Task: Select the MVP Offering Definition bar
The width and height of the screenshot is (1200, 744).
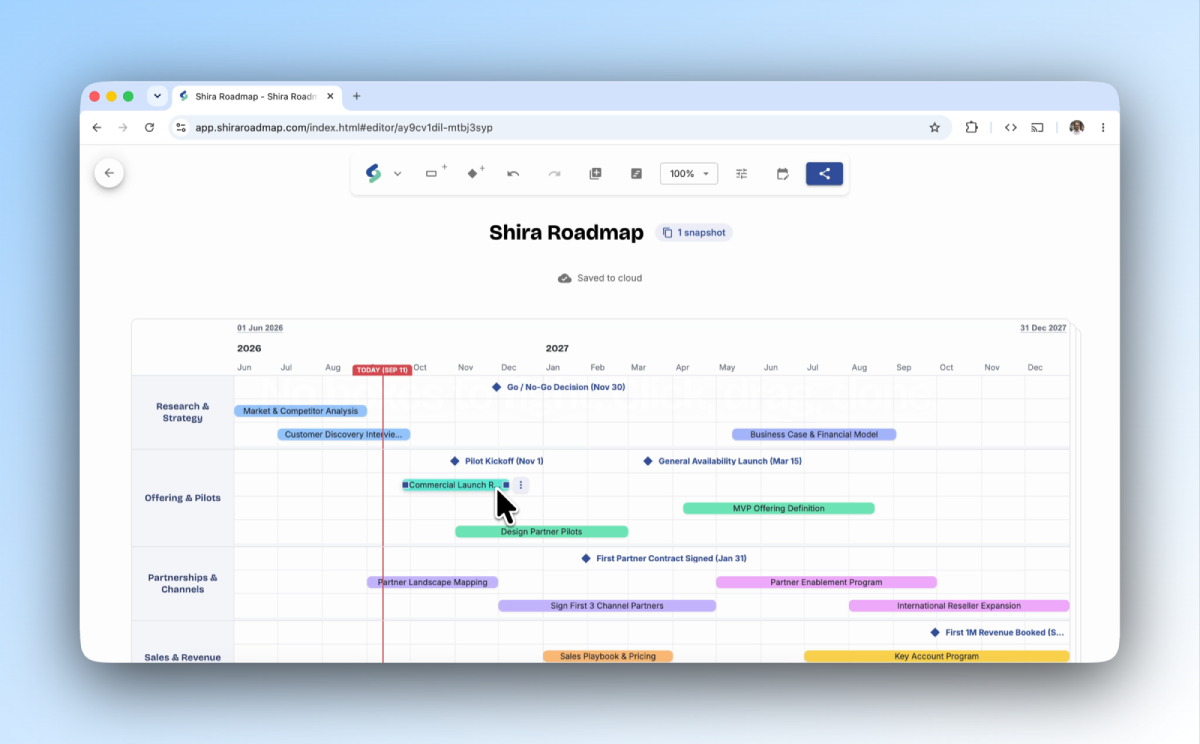Action: [779, 509]
